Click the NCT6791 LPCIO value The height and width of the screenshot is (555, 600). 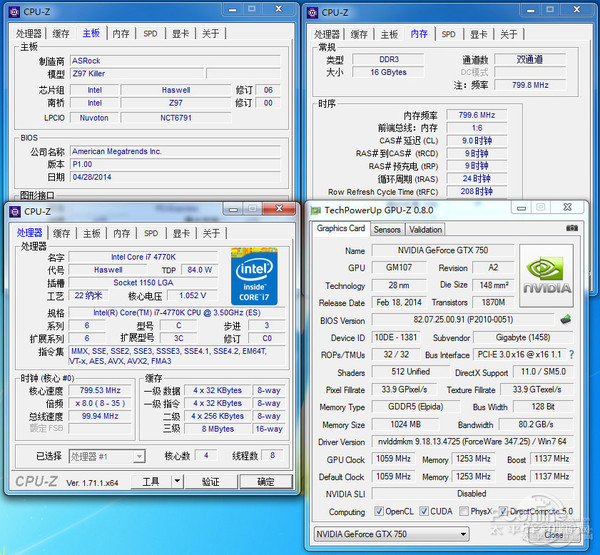pos(176,118)
